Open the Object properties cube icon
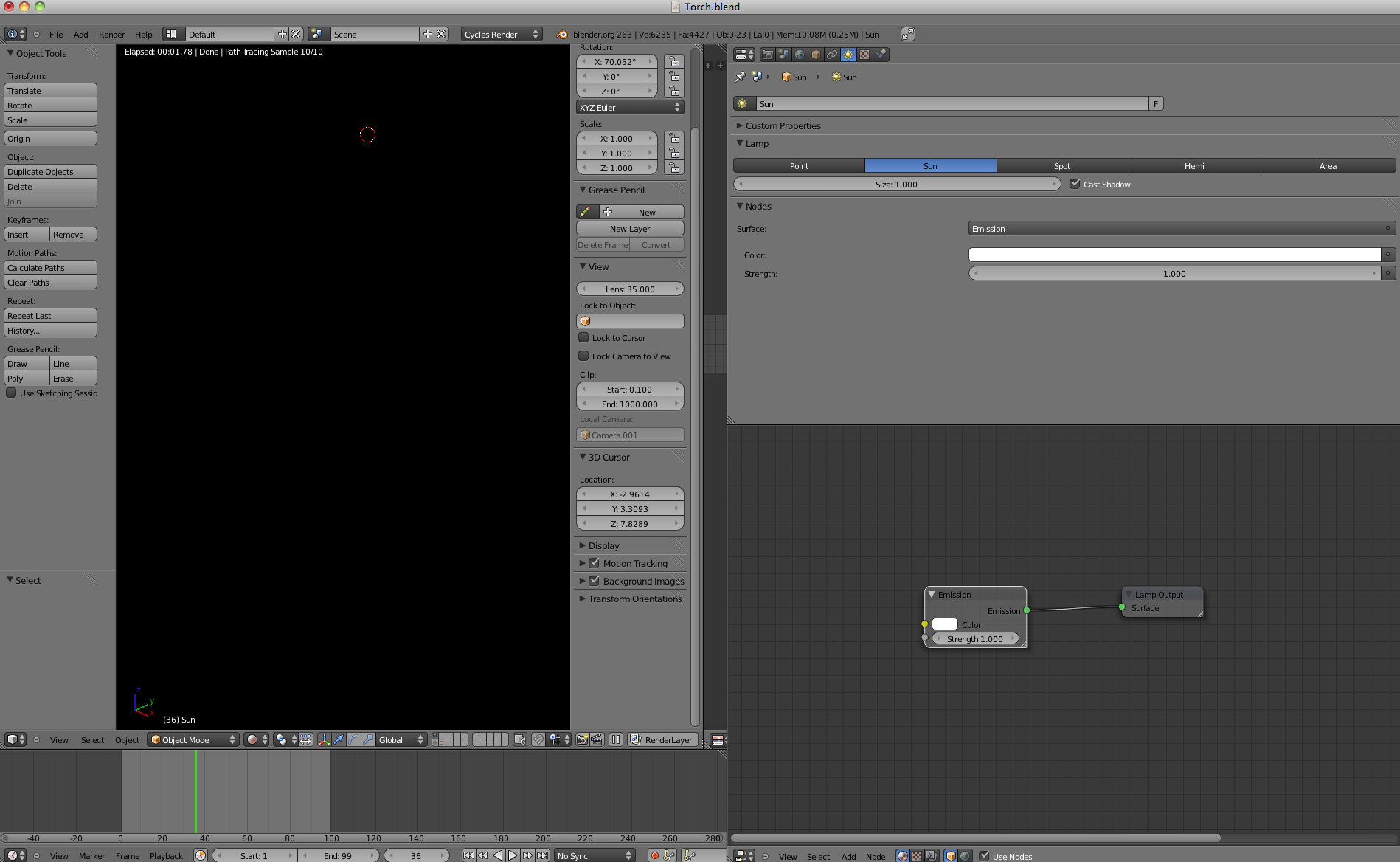 click(816, 55)
